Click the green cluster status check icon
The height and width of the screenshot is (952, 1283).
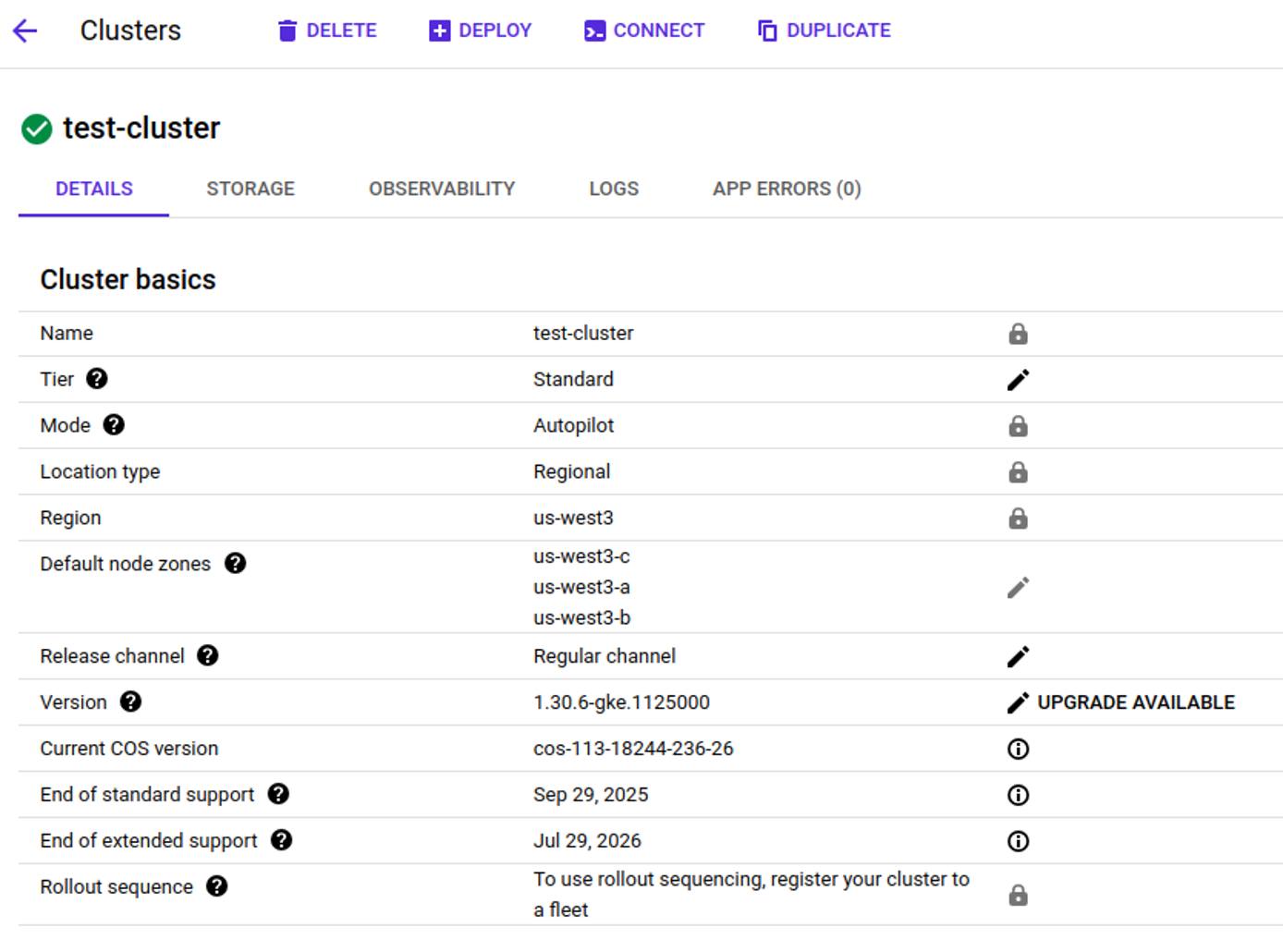(36, 128)
